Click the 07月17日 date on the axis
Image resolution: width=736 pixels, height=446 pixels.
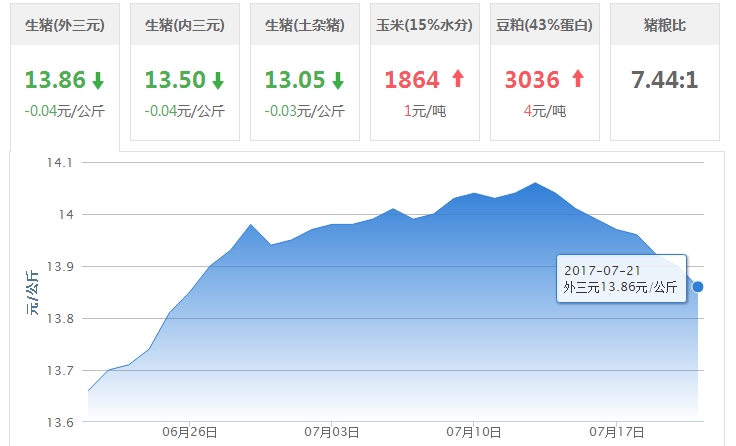tap(614, 432)
